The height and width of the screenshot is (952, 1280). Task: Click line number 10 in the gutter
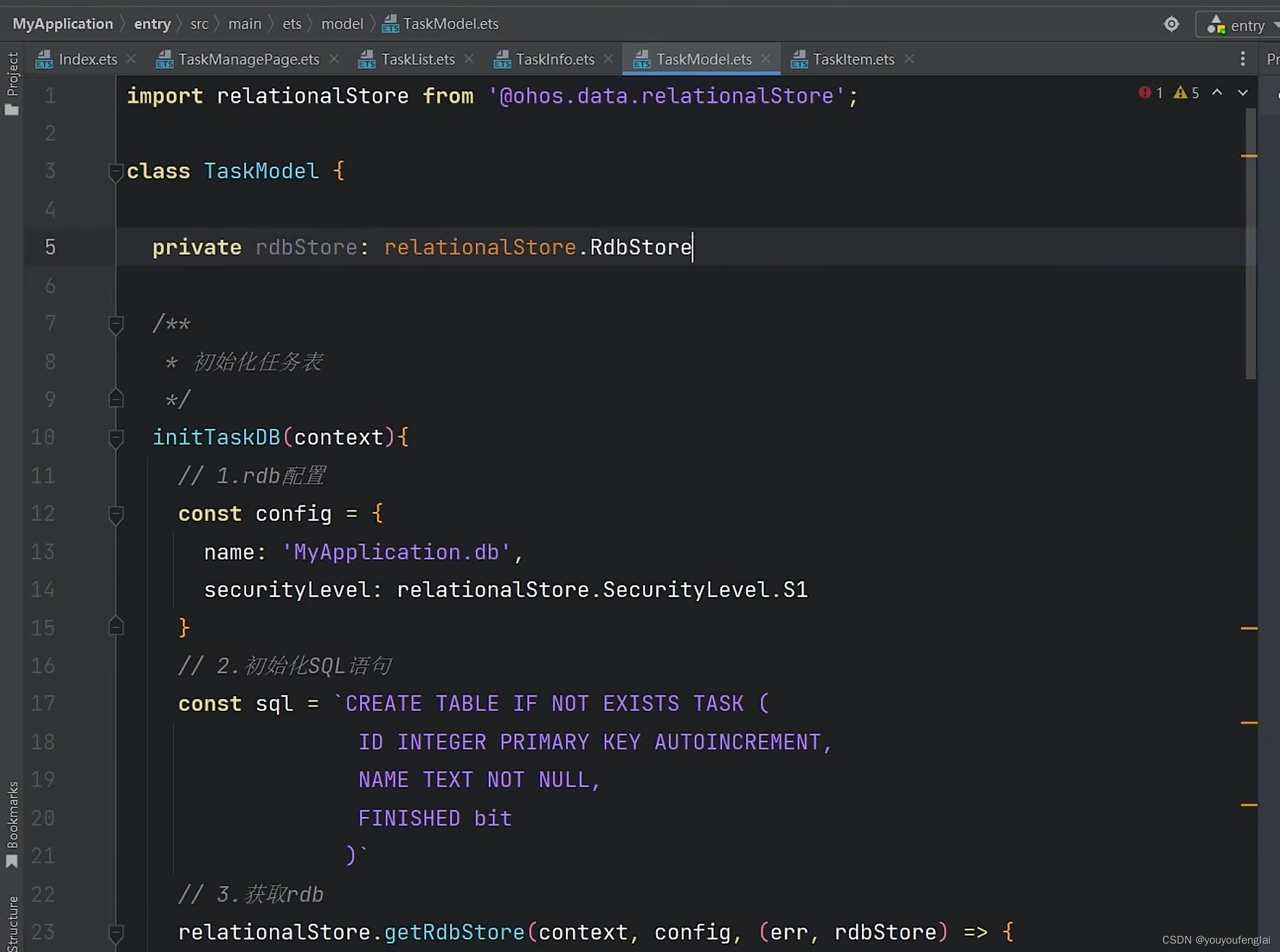pos(43,438)
